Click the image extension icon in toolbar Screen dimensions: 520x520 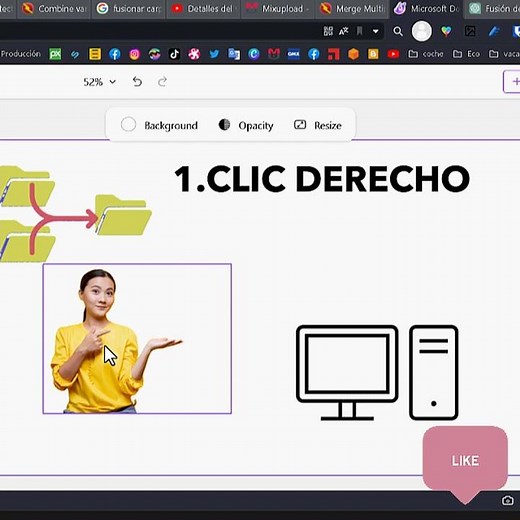(470, 31)
